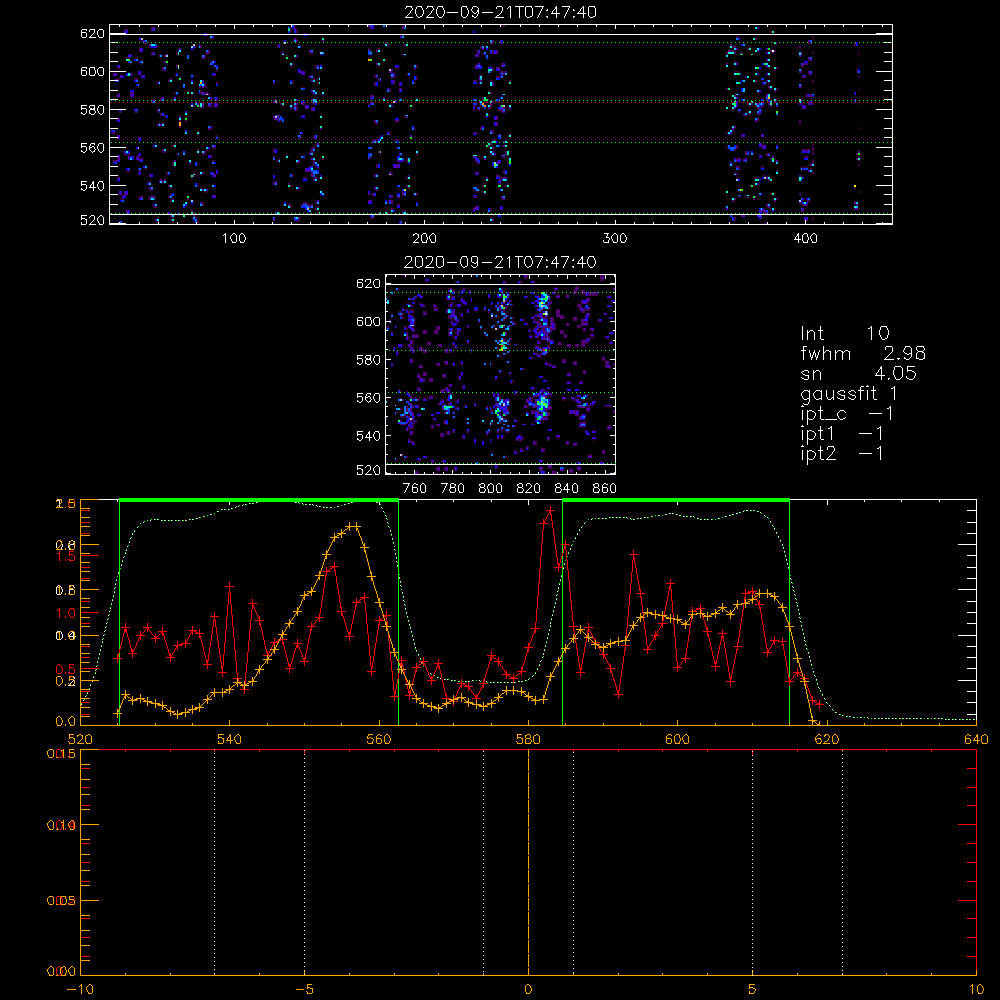
Task: Click x-axis label -10 of bottom plot
Action: 80,990
